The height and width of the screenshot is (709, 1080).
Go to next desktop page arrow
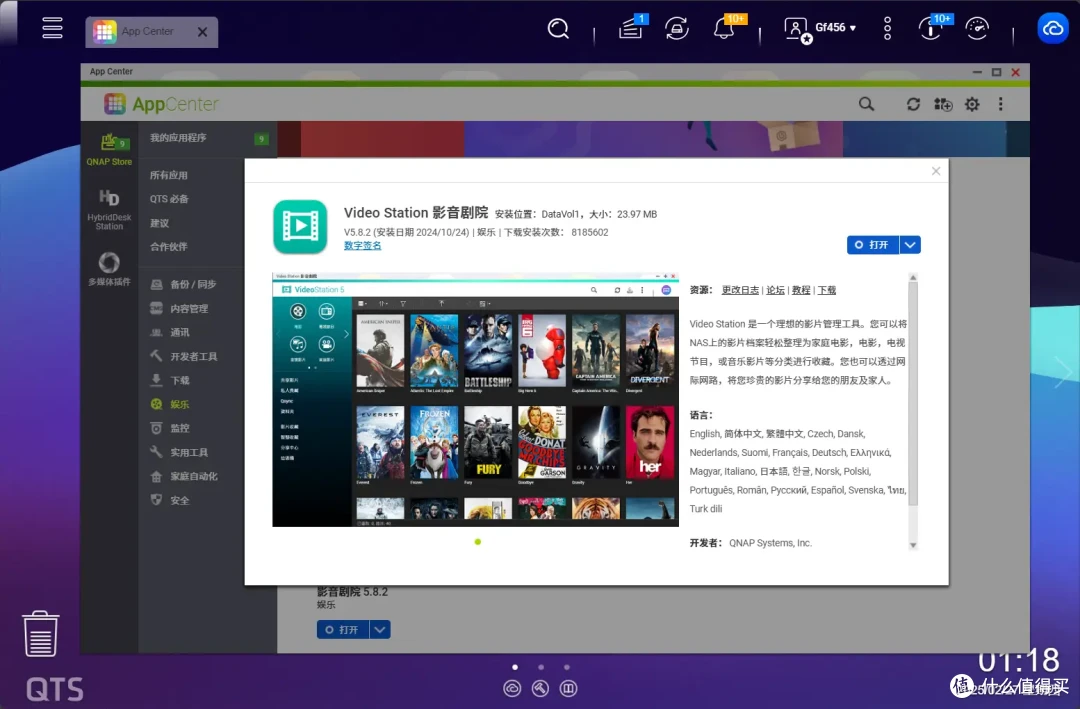coord(1063,373)
